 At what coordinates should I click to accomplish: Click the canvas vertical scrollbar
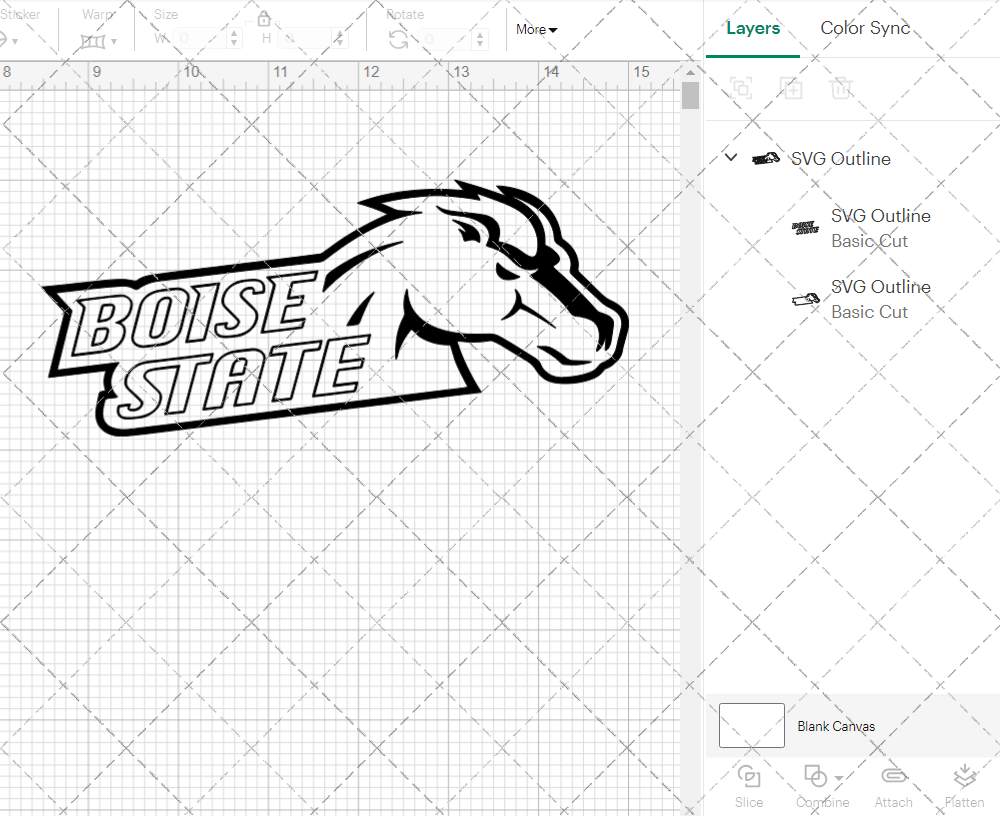tap(689, 95)
